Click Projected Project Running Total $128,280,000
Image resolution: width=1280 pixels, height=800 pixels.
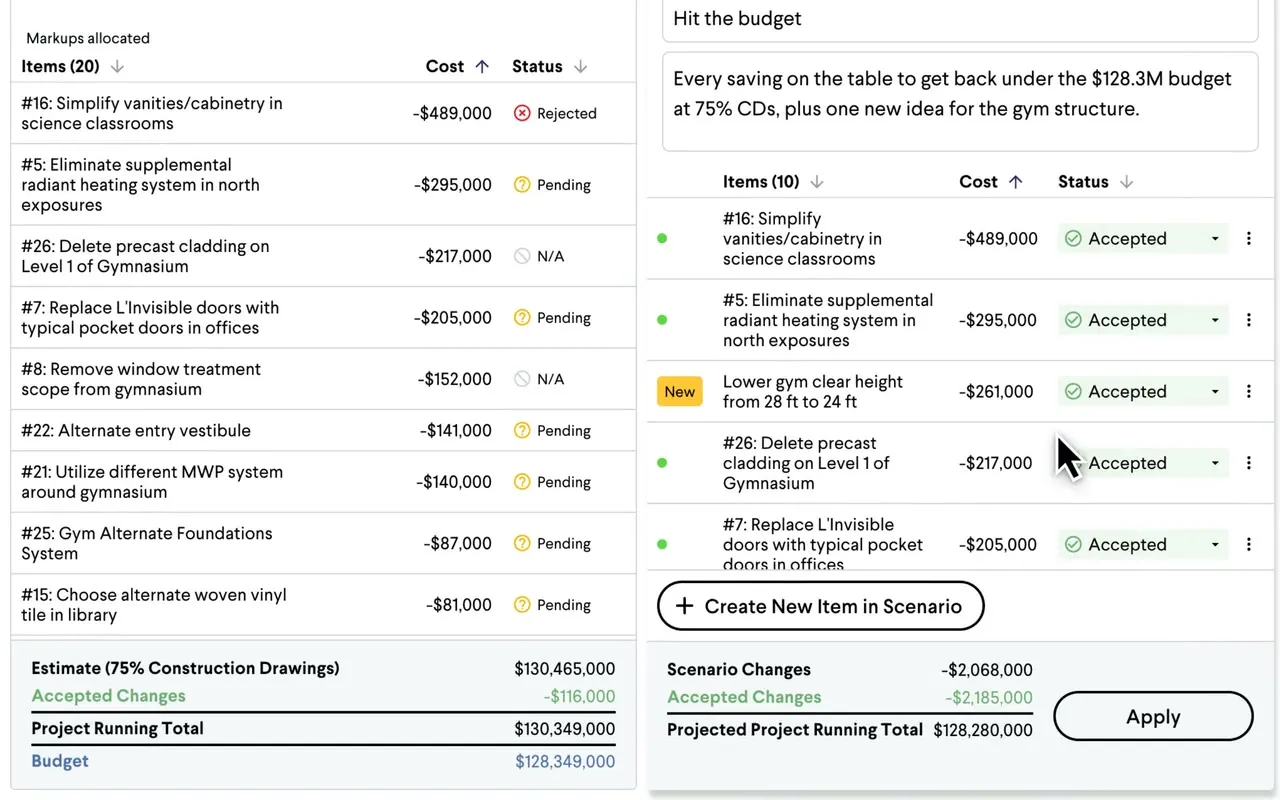pyautogui.click(x=983, y=730)
